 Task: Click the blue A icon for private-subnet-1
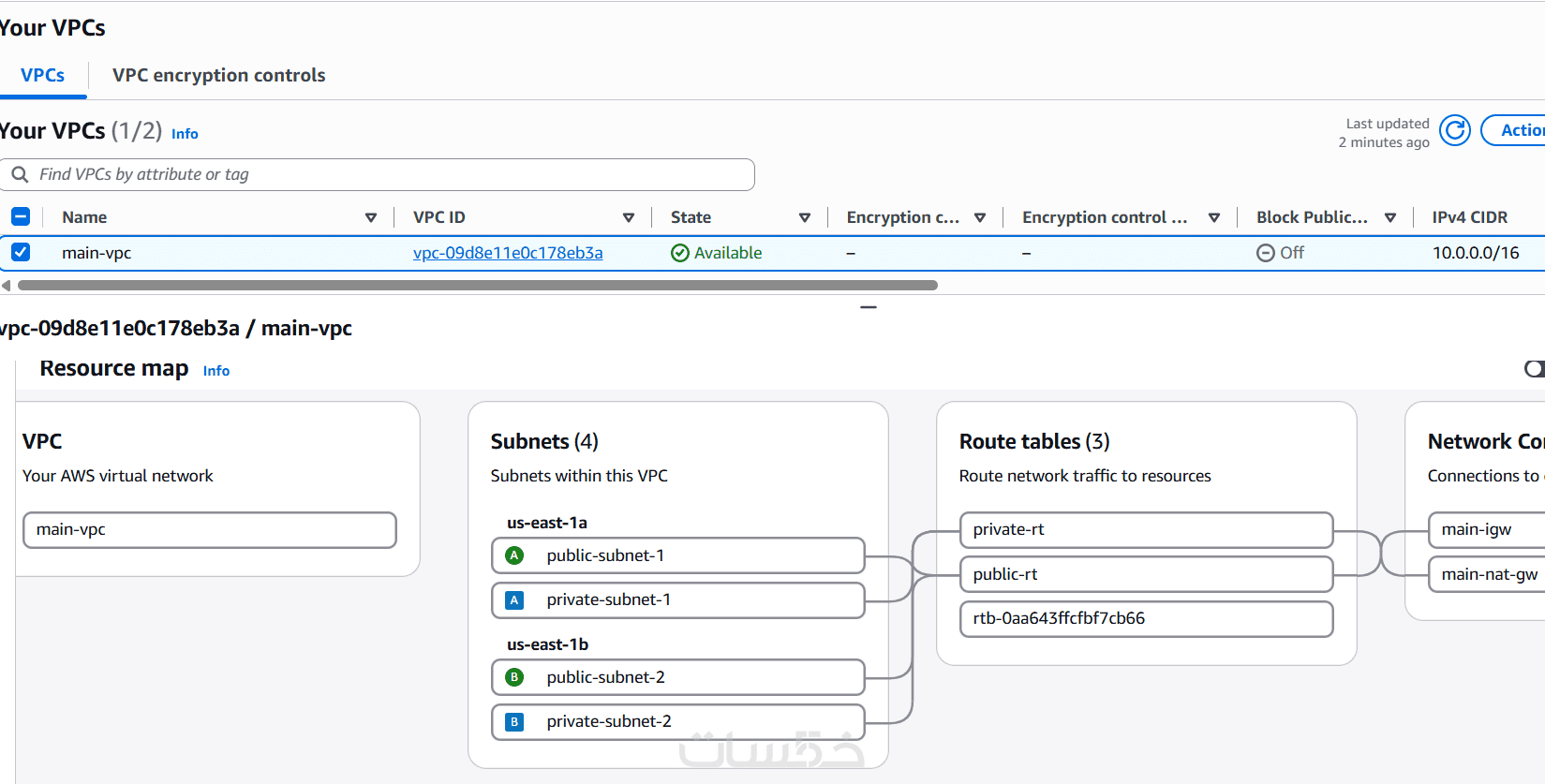pyautogui.click(x=514, y=600)
